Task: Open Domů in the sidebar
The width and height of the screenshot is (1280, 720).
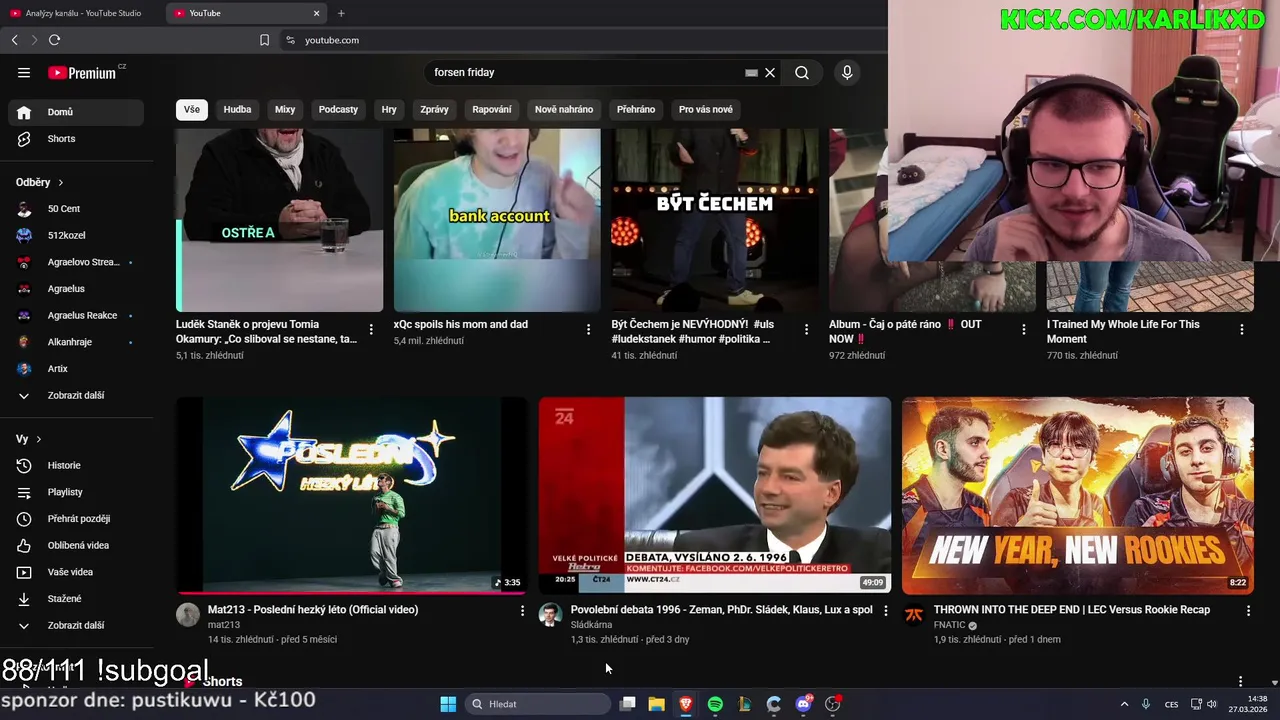Action: 75,112
